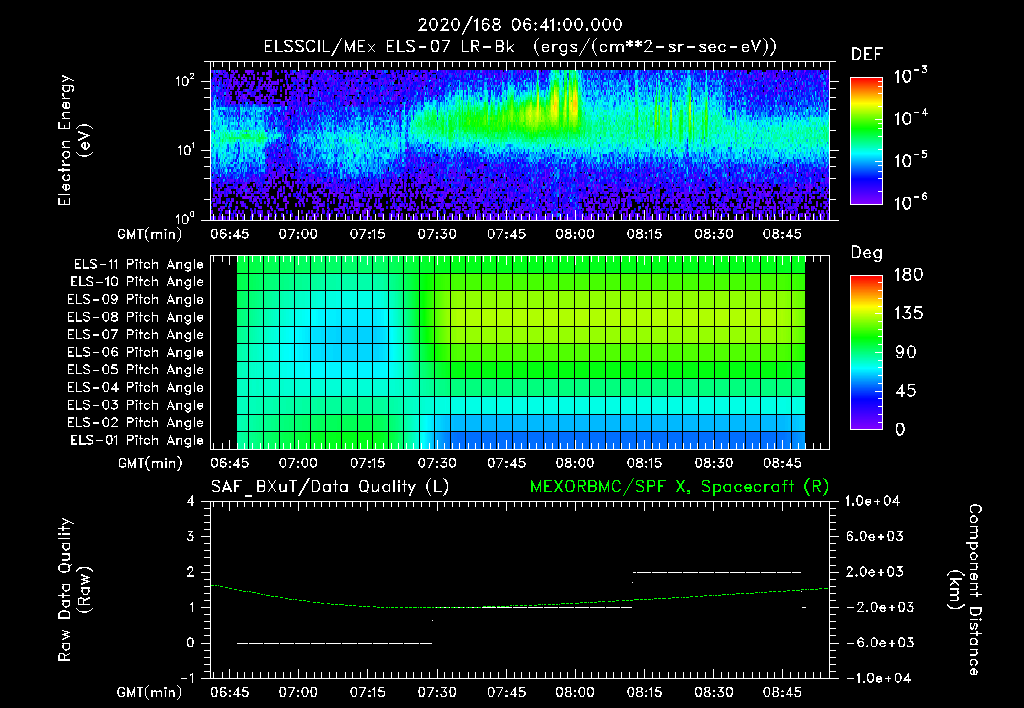The image size is (1024, 708).
Task: Click the 07:30 time label under the spectrogram
Action: pos(437,234)
